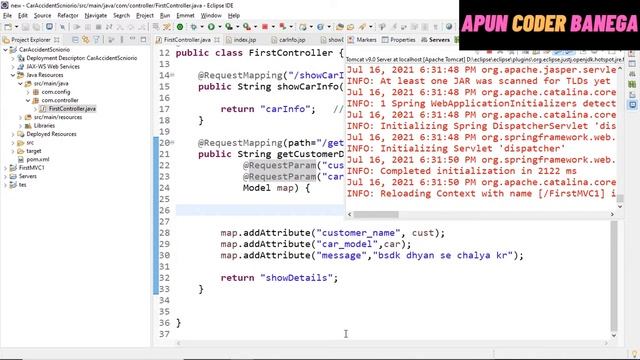Switch to the Markers tab
The height and width of the screenshot is (360, 640).
click(x=362, y=40)
